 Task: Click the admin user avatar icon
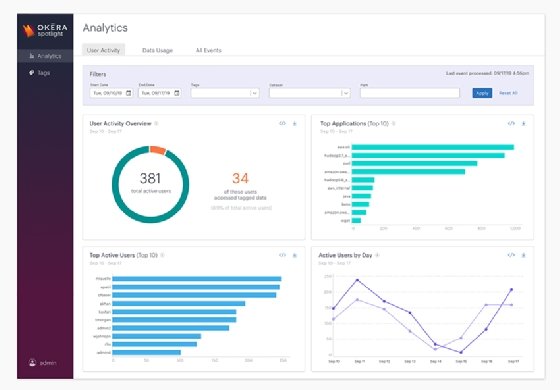[x=32, y=362]
